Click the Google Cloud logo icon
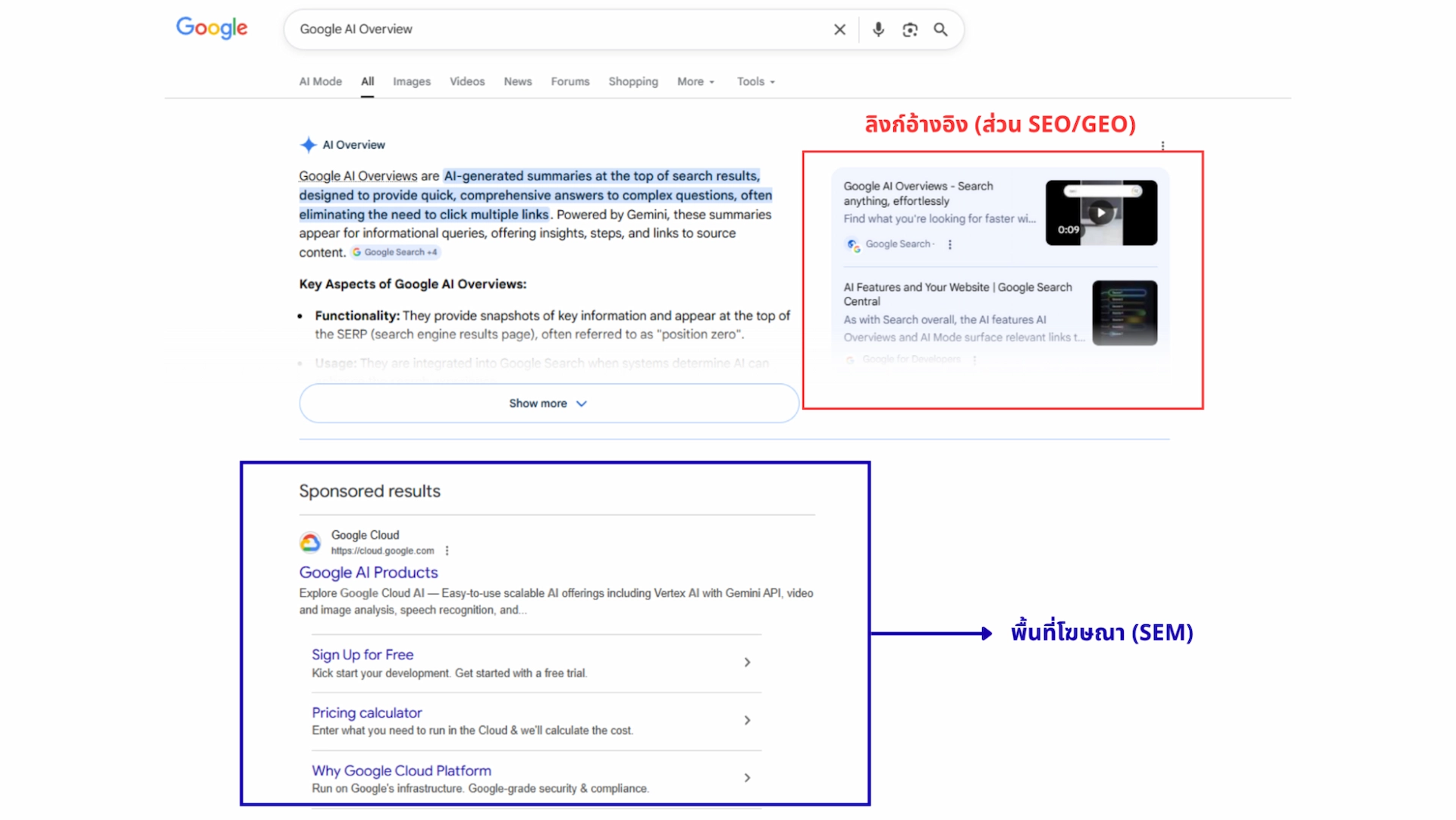This screenshot has width=1456, height=820. [310, 542]
